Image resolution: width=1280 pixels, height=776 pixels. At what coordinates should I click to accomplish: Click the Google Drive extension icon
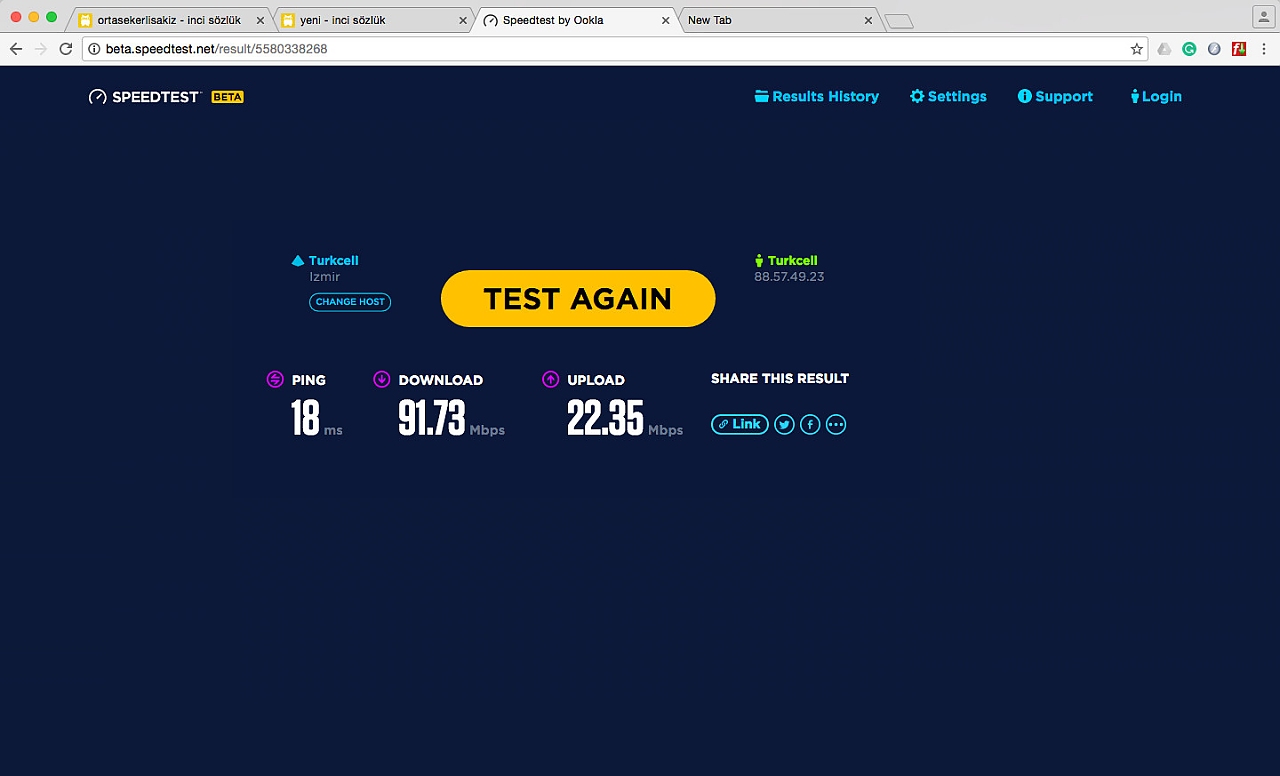pos(1164,48)
